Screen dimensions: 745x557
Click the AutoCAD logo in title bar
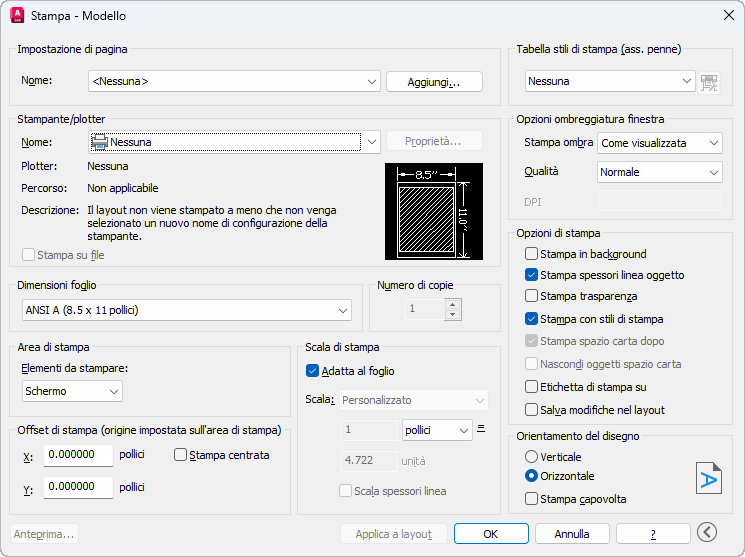click(x=16, y=16)
